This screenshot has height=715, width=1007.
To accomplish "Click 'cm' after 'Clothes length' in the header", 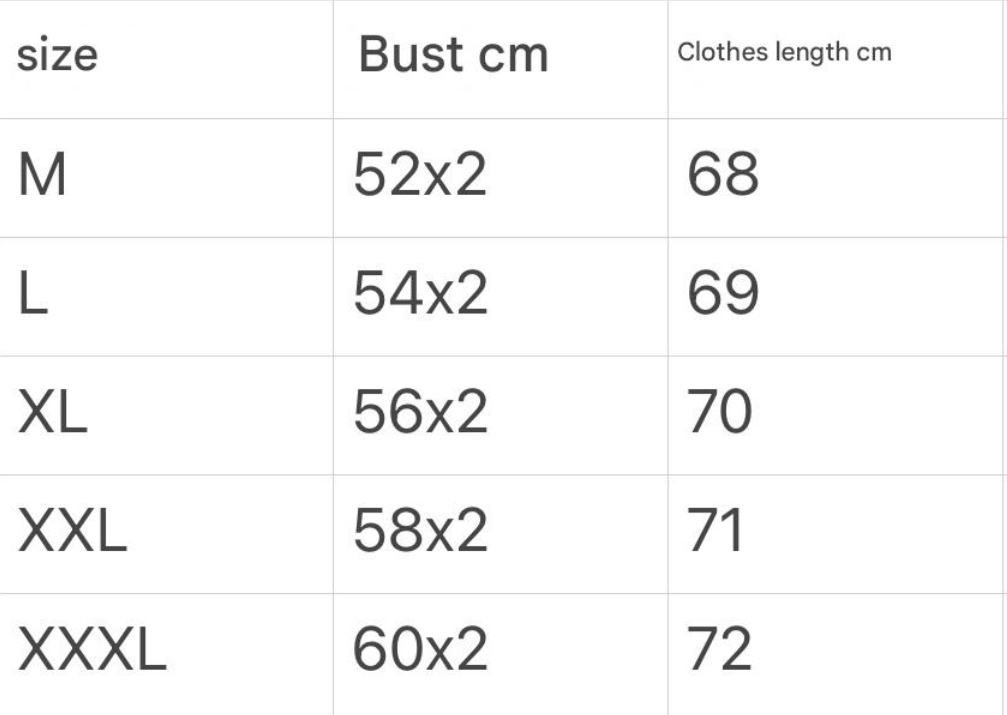I will pos(872,53).
